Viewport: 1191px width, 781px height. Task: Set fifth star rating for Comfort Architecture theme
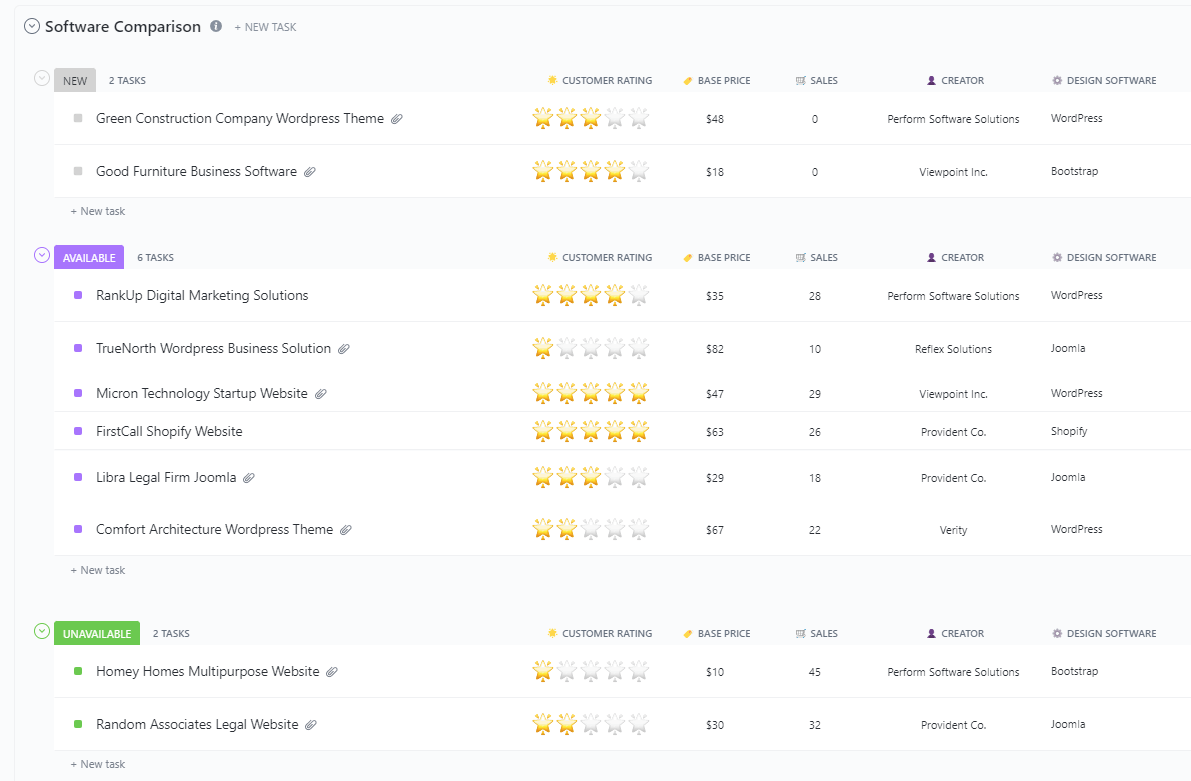[639, 529]
